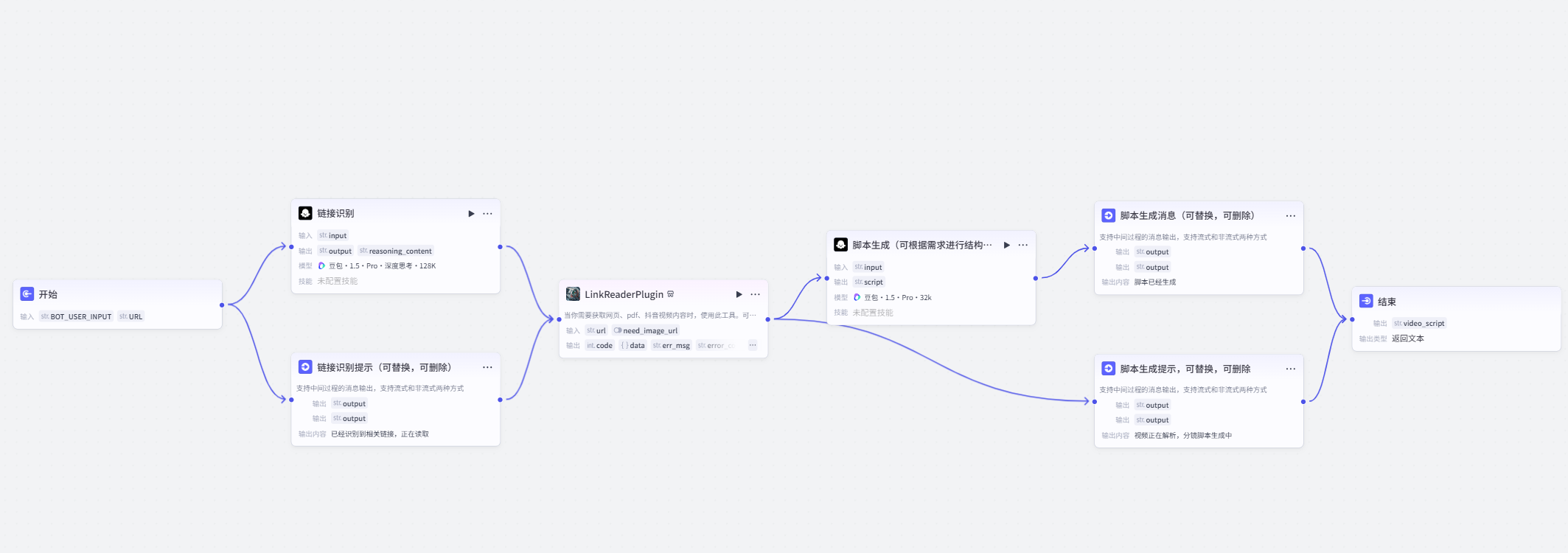
Task: Run the 链接识别 node test
Action: pyautogui.click(x=471, y=214)
